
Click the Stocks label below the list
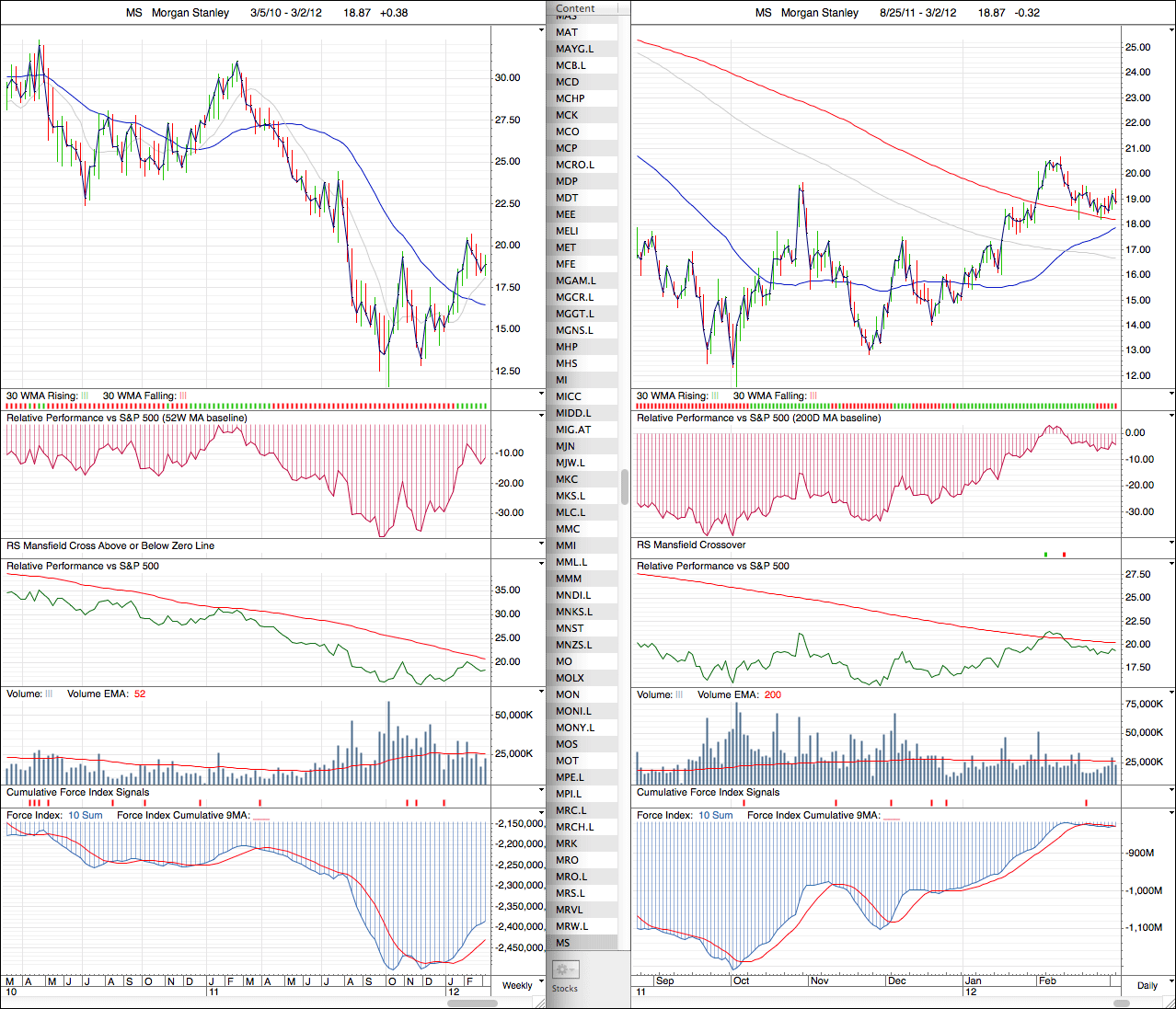coord(565,989)
